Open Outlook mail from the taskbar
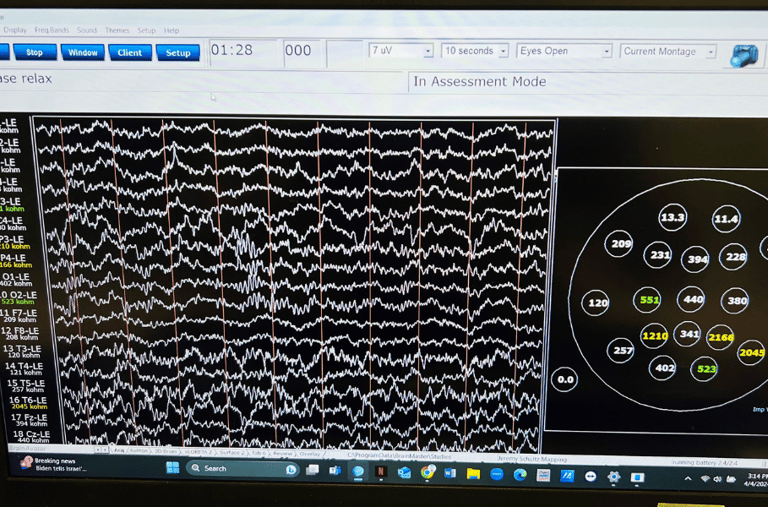 point(404,472)
